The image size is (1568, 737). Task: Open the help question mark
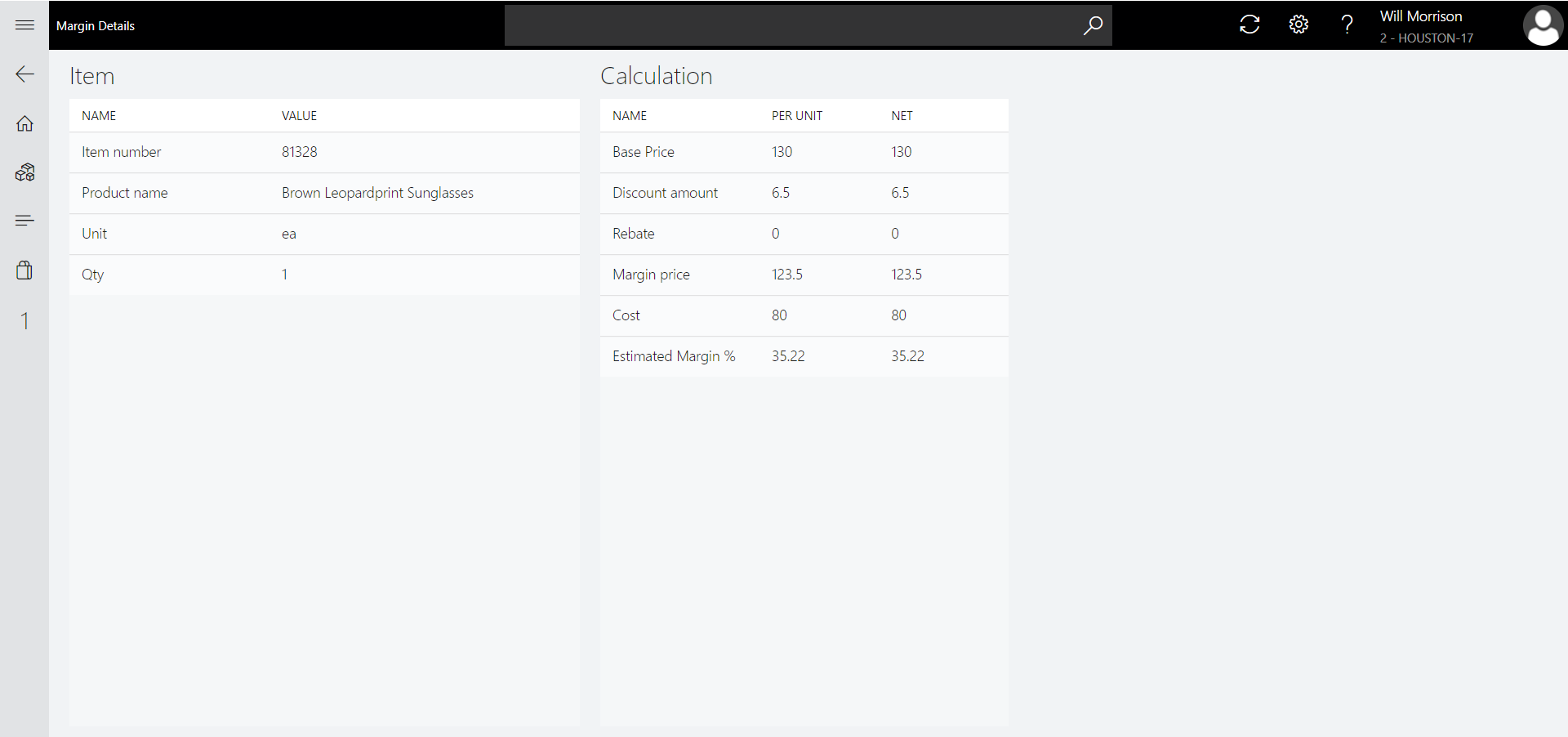click(x=1347, y=25)
